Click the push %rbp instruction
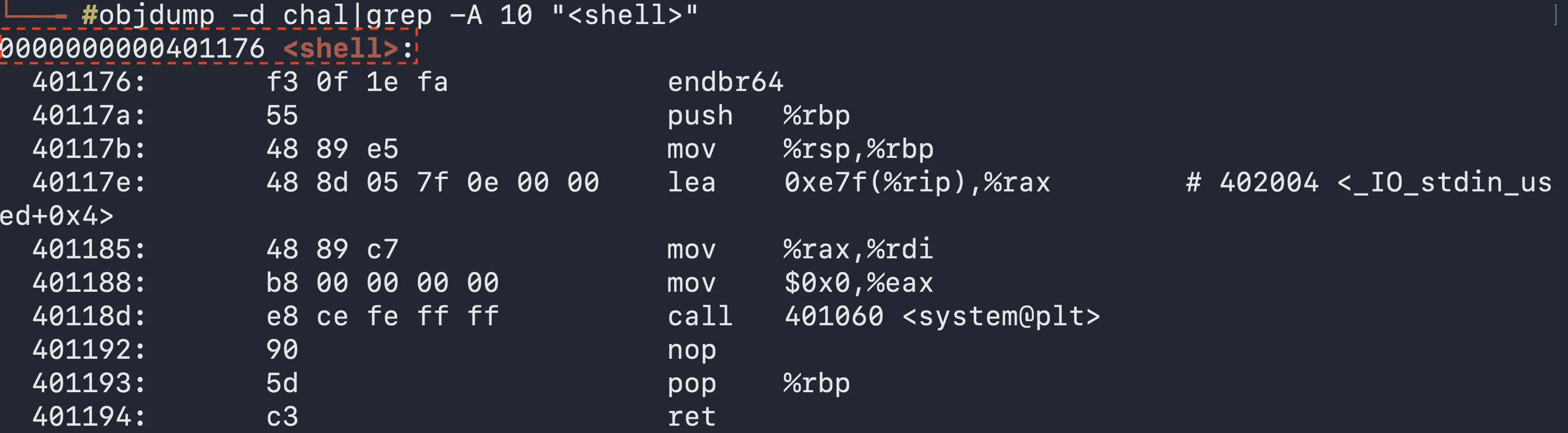 click(758, 115)
